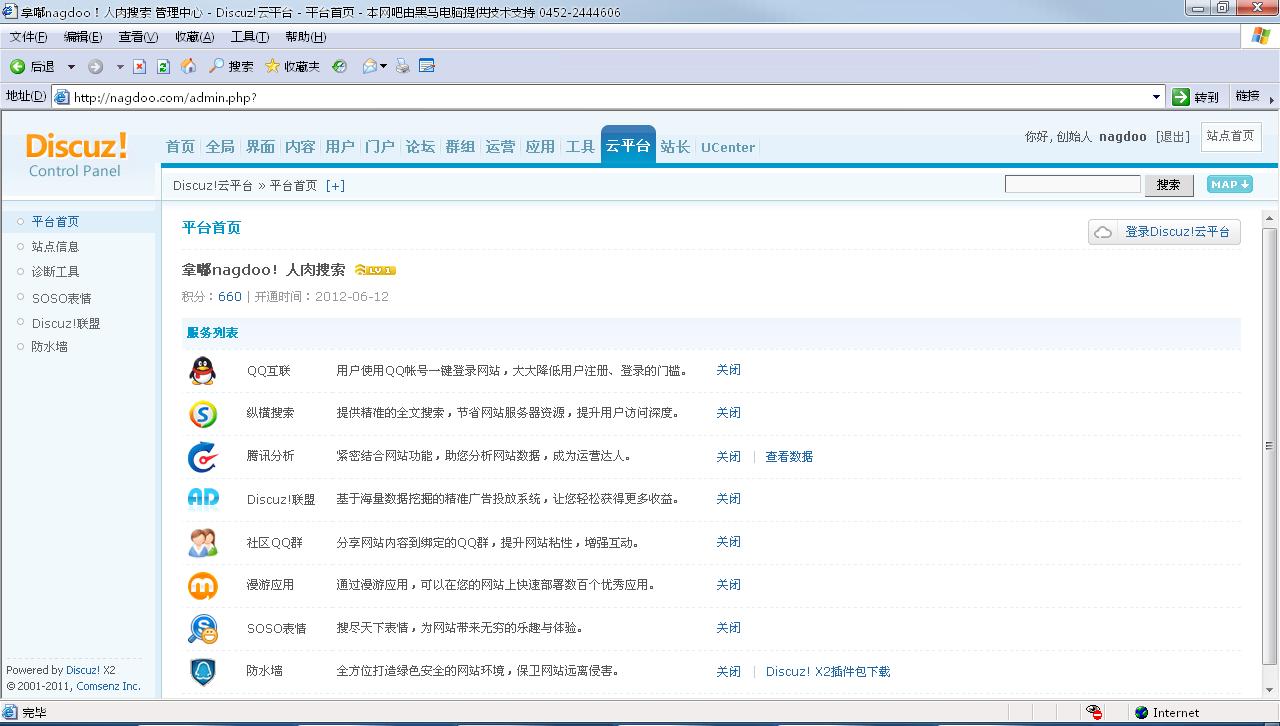Click the QQ penguin service icon

click(202, 370)
